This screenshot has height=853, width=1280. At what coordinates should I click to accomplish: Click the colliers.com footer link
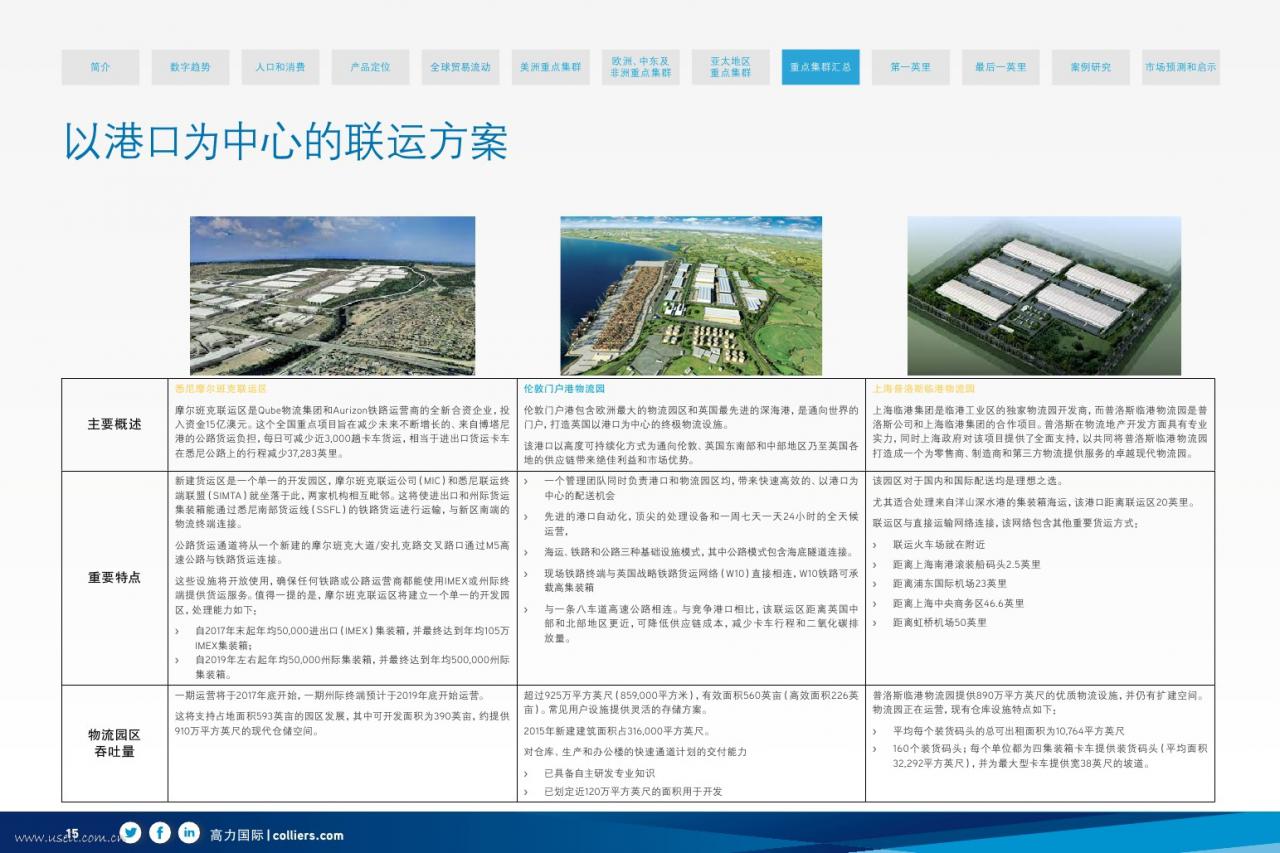point(308,835)
